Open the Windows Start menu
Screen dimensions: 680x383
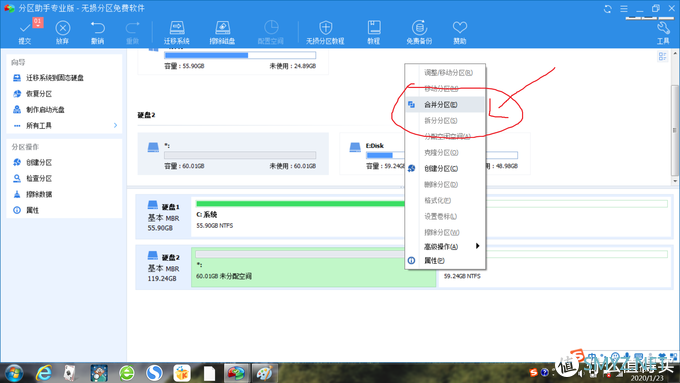[x=14, y=373]
